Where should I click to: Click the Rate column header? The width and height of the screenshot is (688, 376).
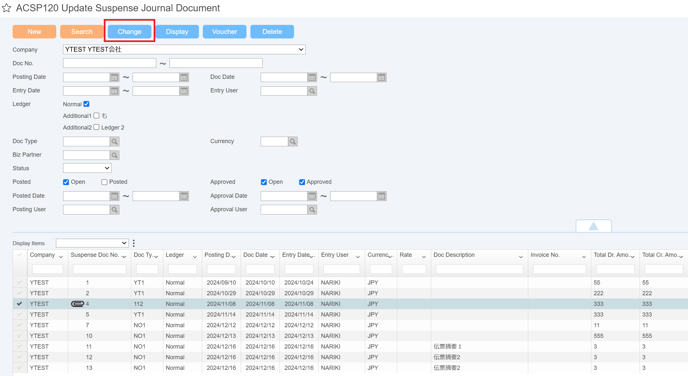(x=406, y=255)
